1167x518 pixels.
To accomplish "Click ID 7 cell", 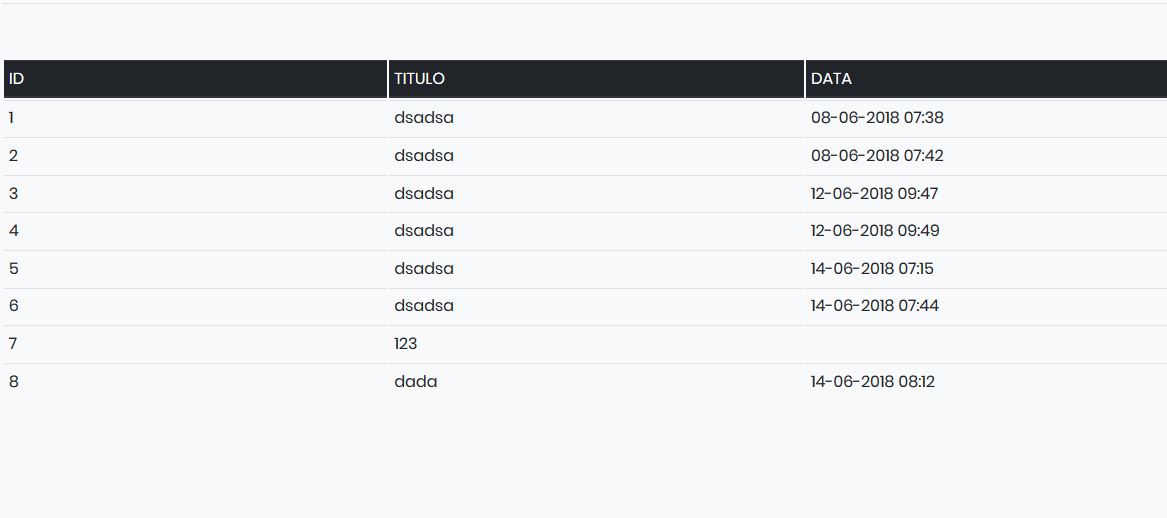I will coord(195,345).
